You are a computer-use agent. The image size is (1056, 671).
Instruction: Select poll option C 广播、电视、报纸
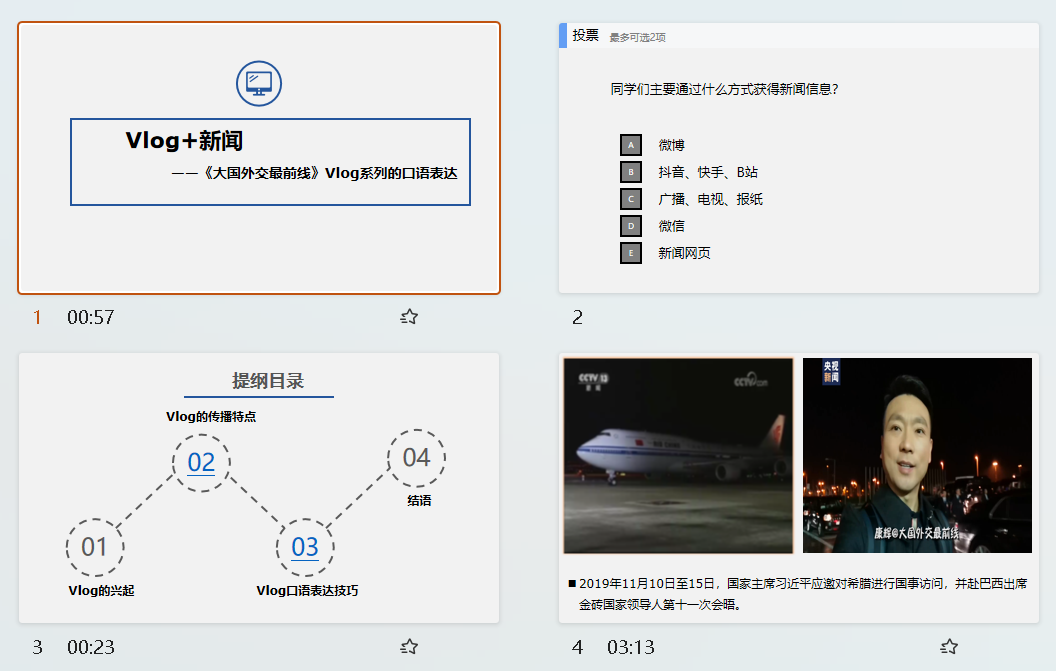click(x=630, y=199)
